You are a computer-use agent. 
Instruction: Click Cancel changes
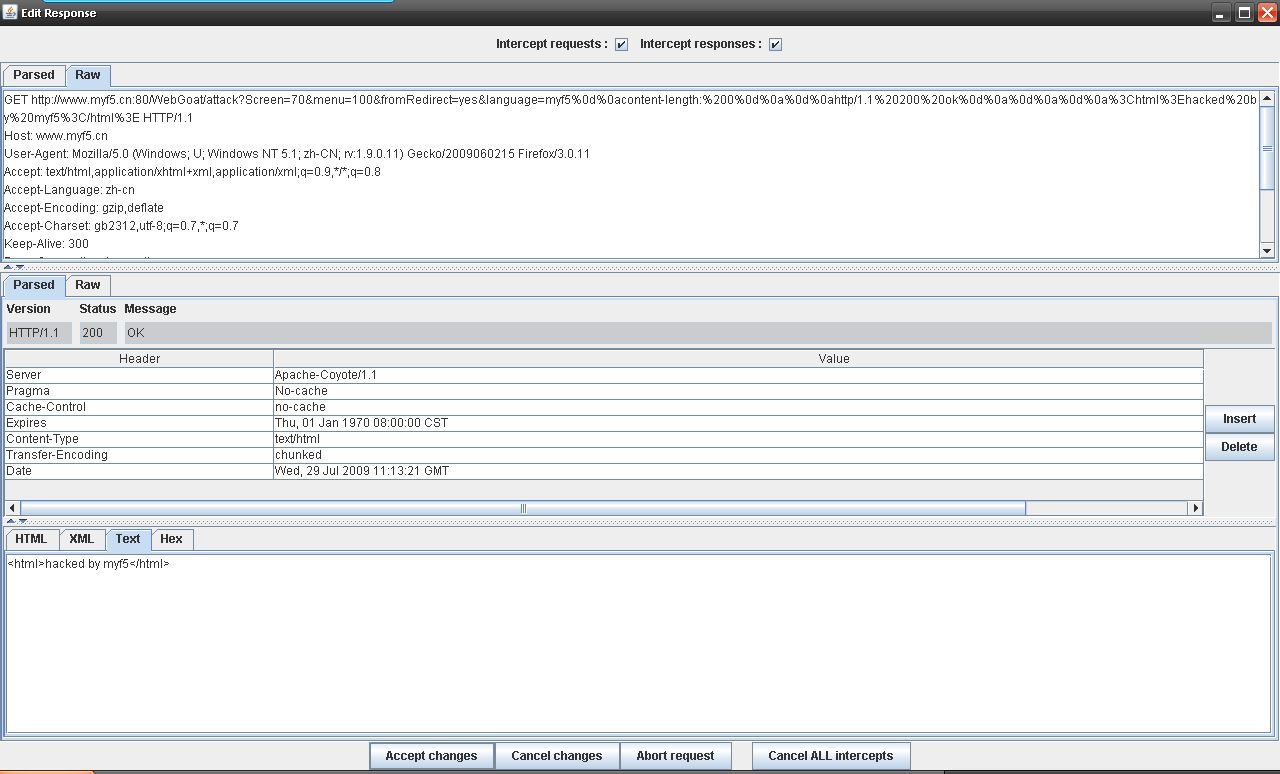pos(557,756)
